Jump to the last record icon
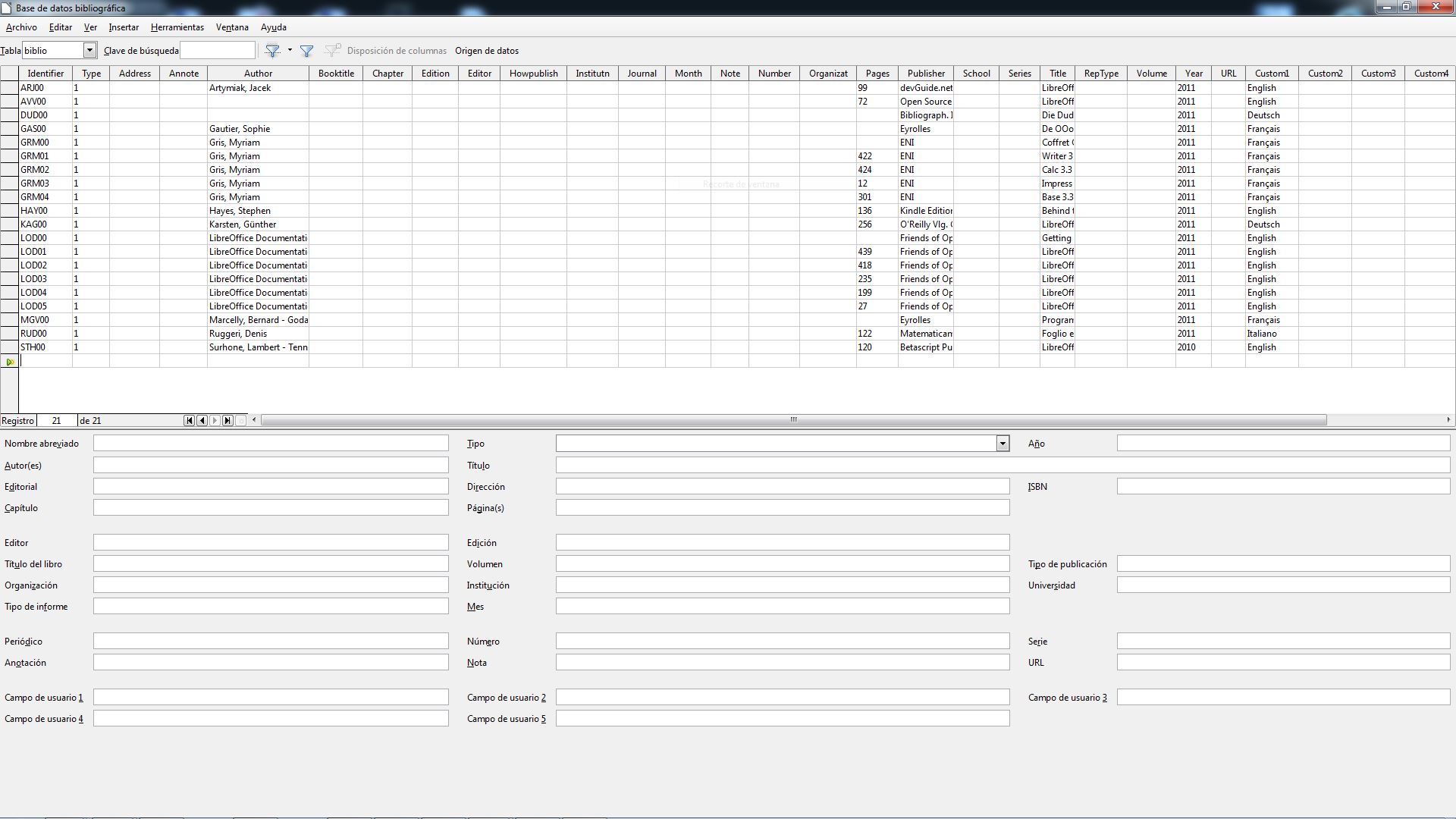The width and height of the screenshot is (1456, 819). [x=227, y=420]
